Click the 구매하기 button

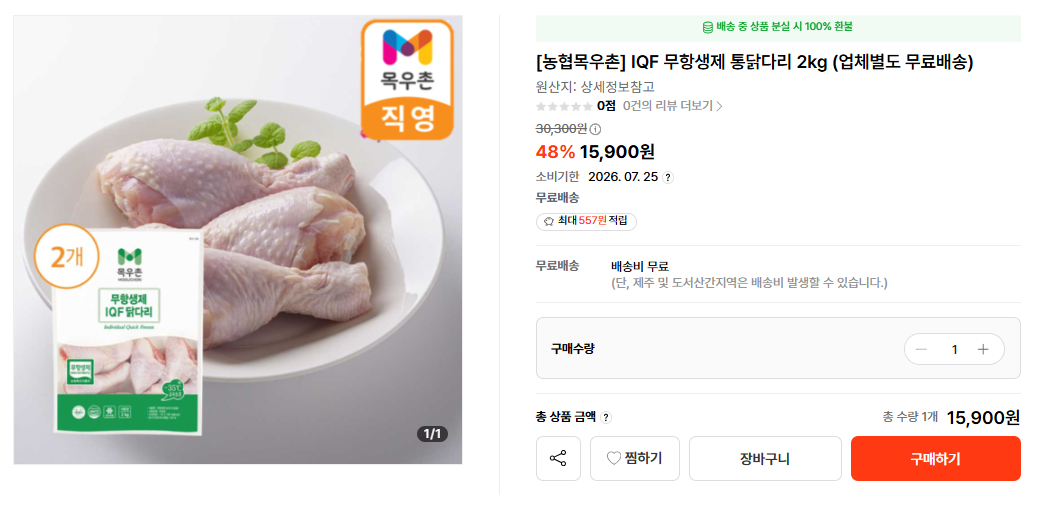(x=935, y=458)
